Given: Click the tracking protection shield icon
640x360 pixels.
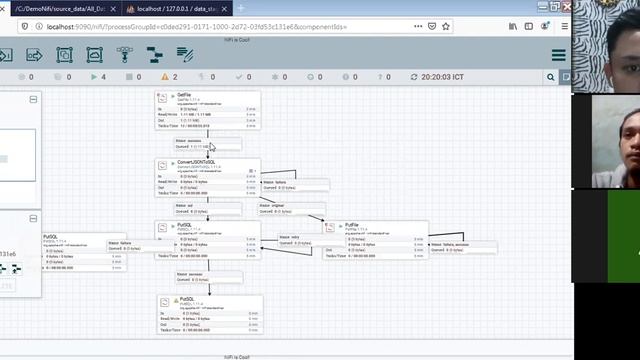Looking at the screenshot, I should point(25,27).
